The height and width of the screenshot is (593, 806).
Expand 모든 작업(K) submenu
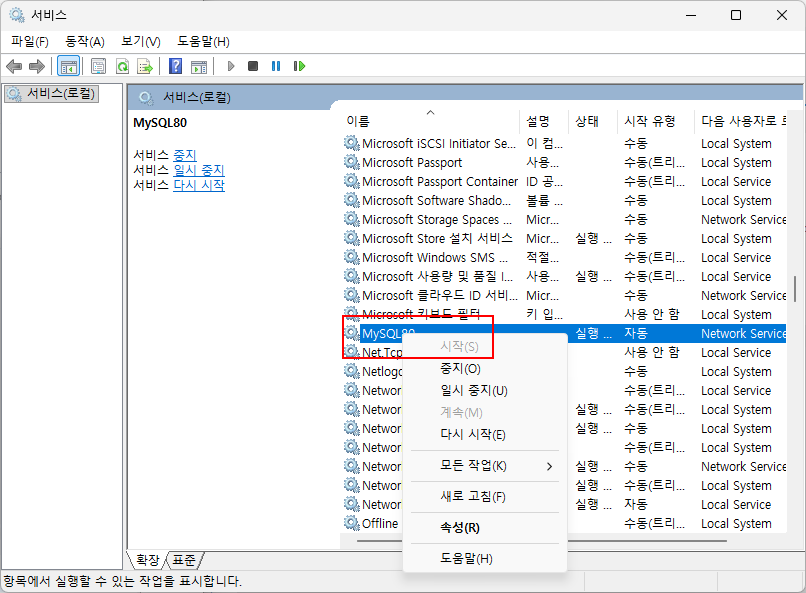click(485, 466)
